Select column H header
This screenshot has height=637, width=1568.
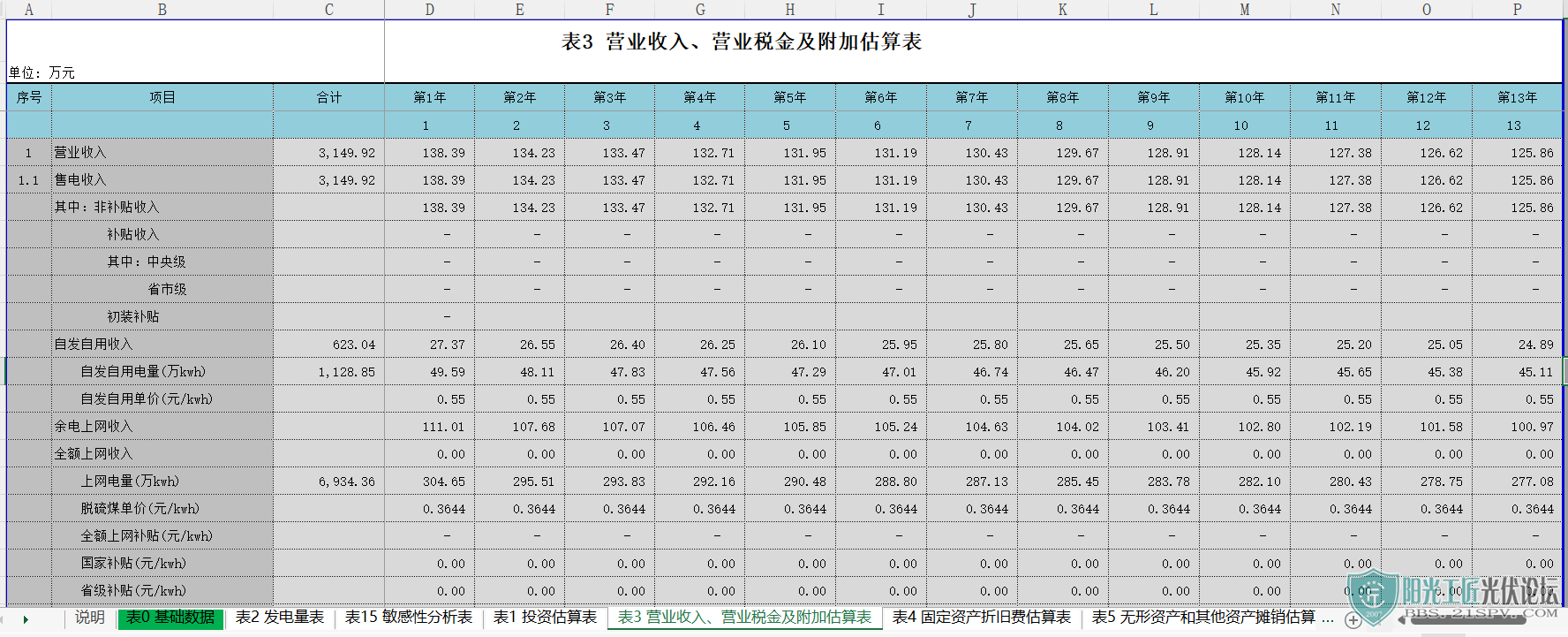pos(790,10)
